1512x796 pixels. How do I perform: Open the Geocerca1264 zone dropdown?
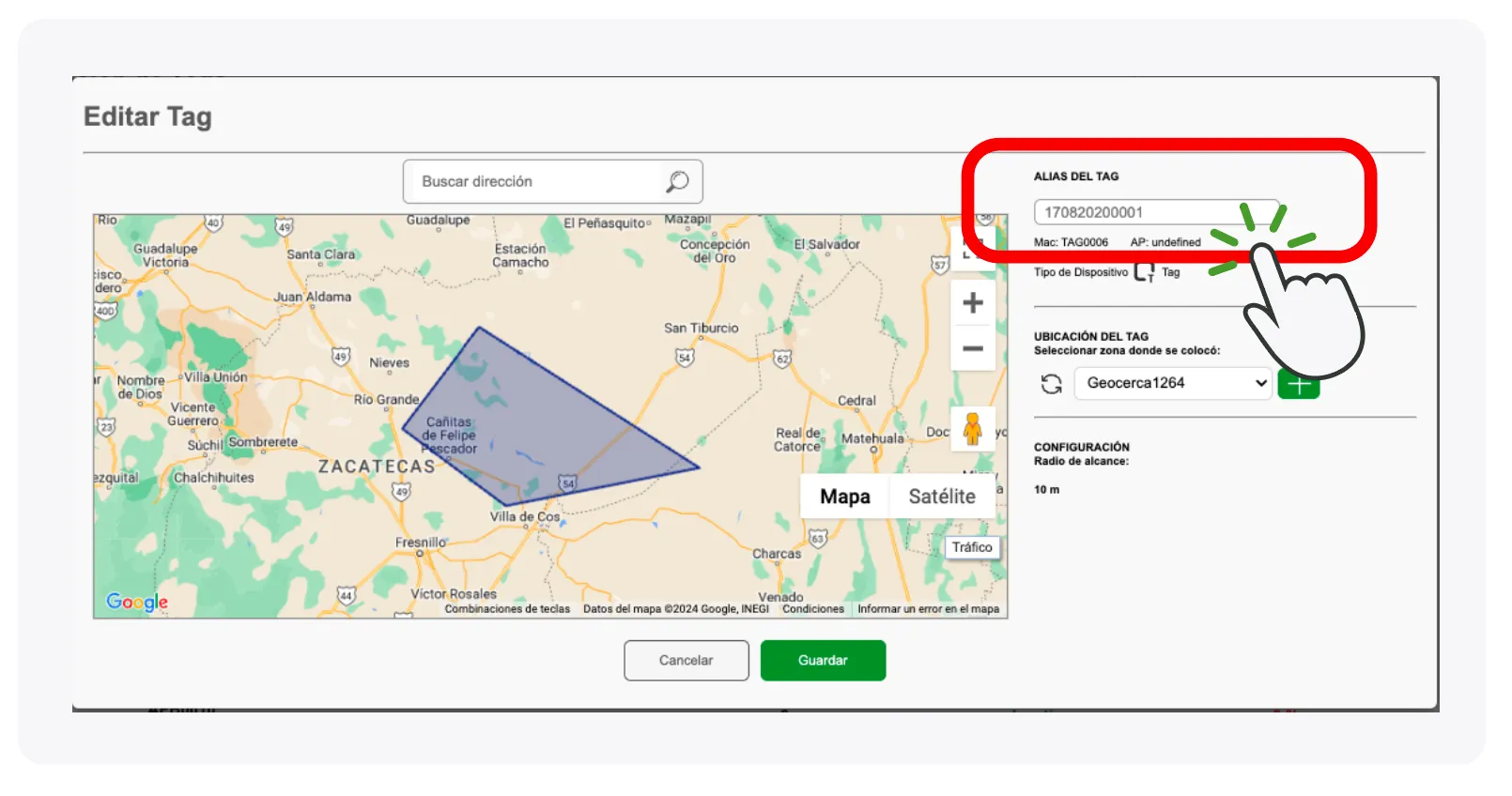1173,383
